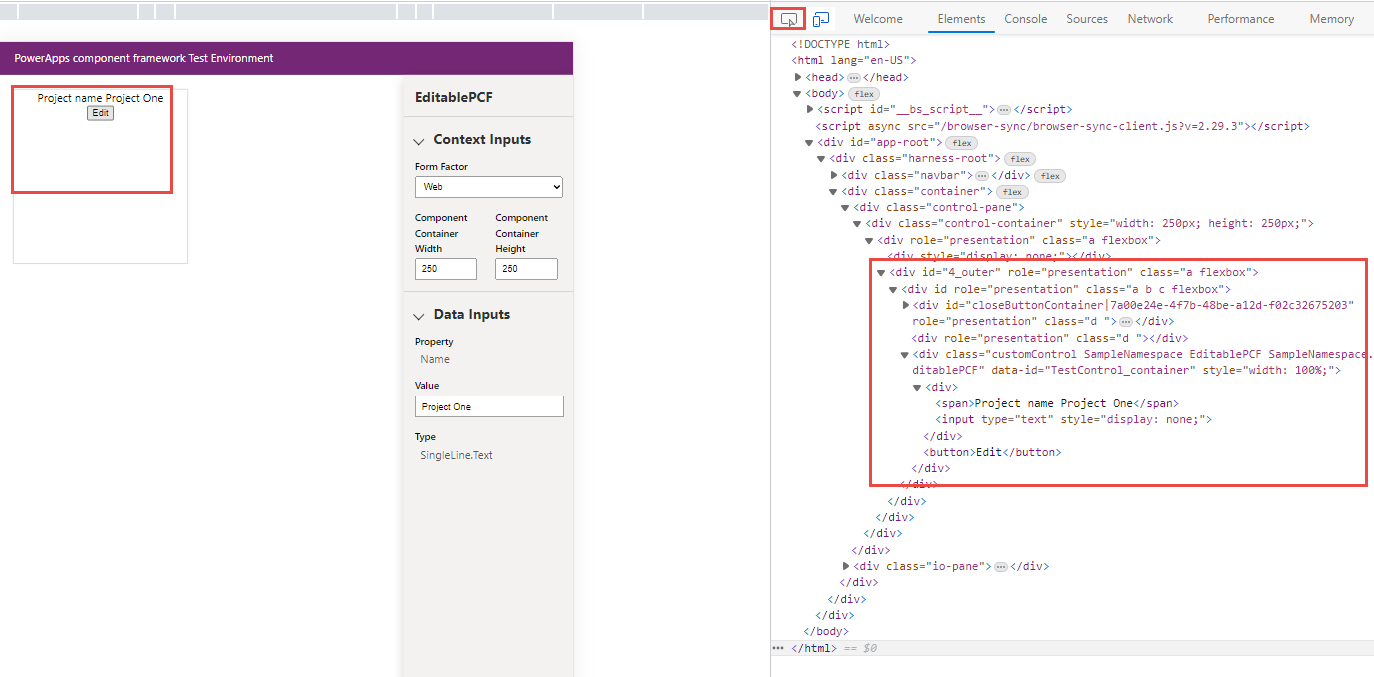Screen dimensions: 1374x677
Task: Click the ellipsis on the io-pane div
Action: tap(1001, 565)
